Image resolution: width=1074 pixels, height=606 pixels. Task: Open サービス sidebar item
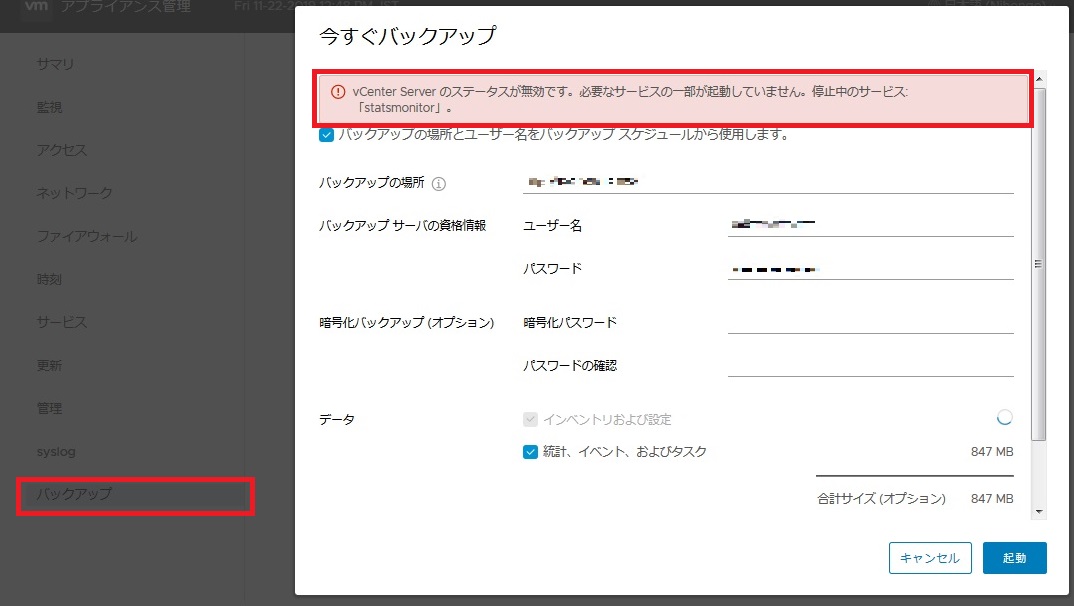click(62, 322)
